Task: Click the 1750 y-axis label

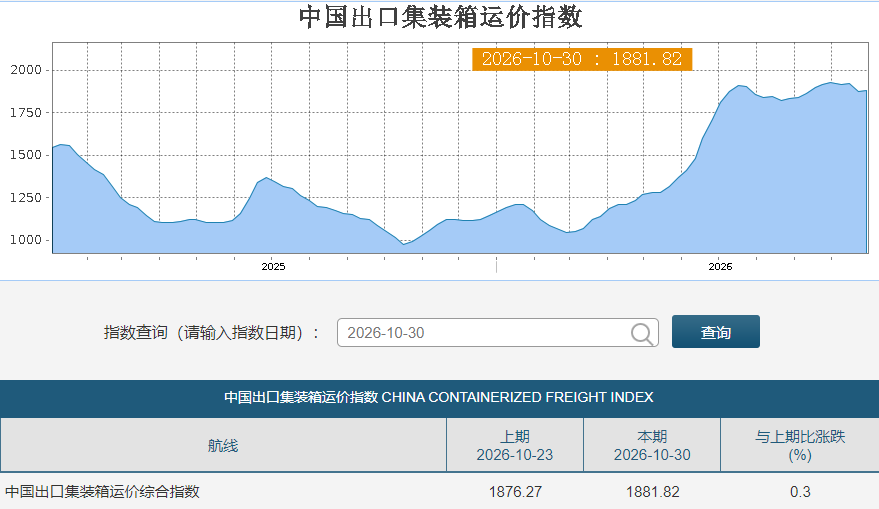Action: click(x=26, y=113)
